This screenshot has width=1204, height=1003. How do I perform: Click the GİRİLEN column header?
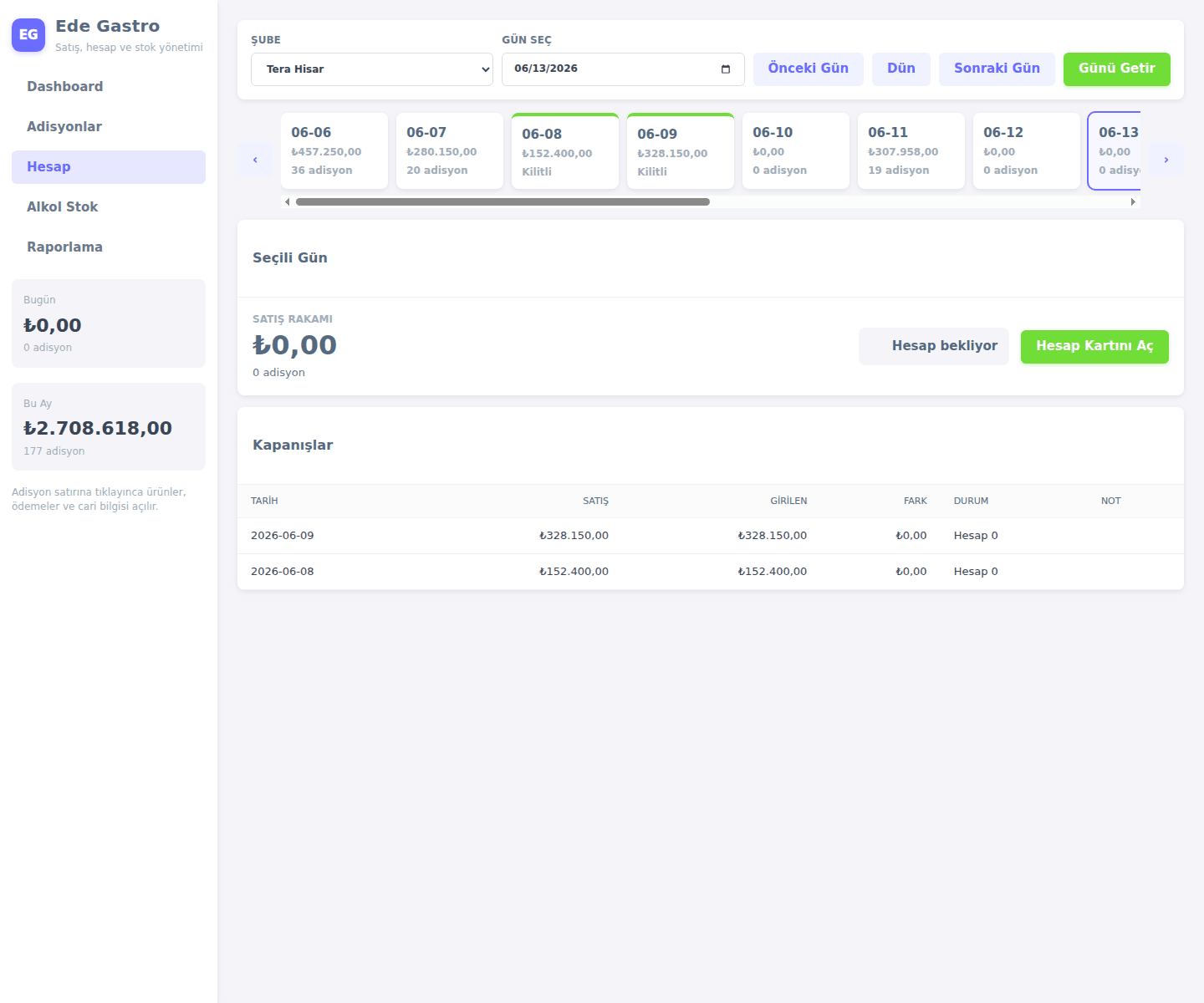point(788,501)
